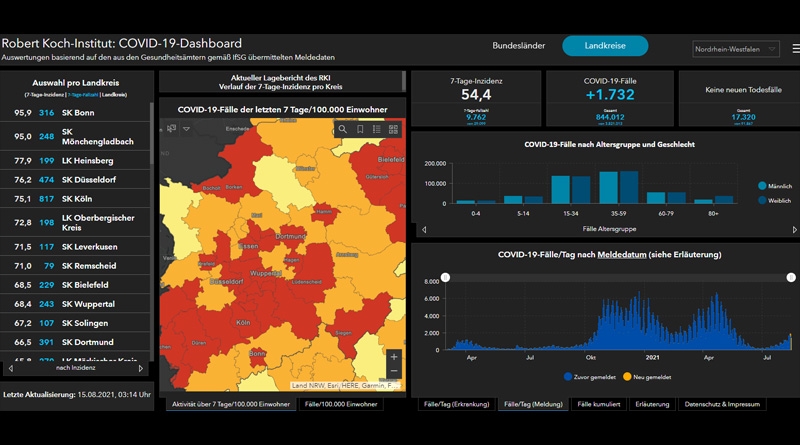Select SK Düsseldorf row
Image resolution: width=800 pixels, height=445 pixels.
(75, 180)
